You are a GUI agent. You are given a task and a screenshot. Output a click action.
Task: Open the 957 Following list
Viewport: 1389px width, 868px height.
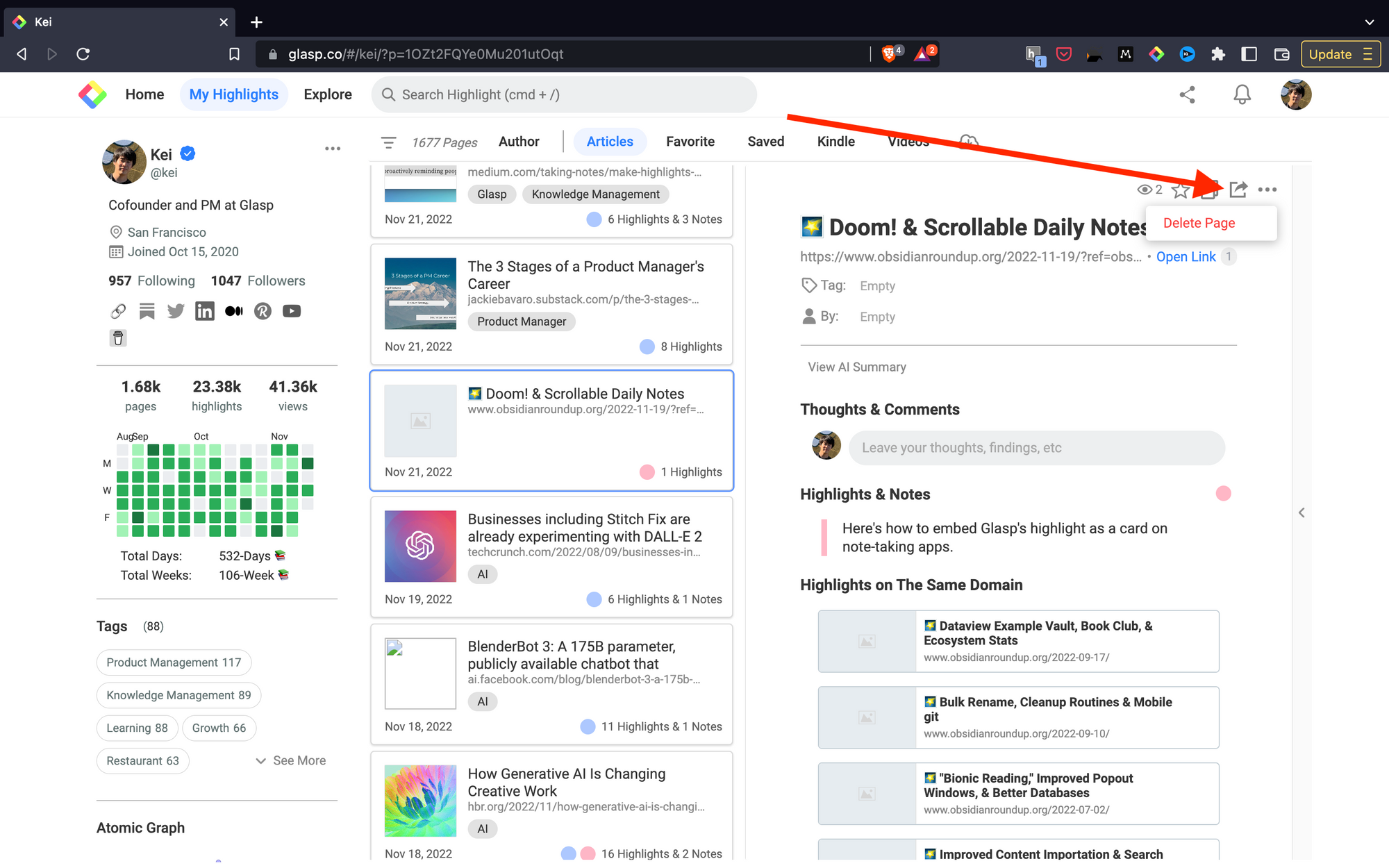point(151,281)
